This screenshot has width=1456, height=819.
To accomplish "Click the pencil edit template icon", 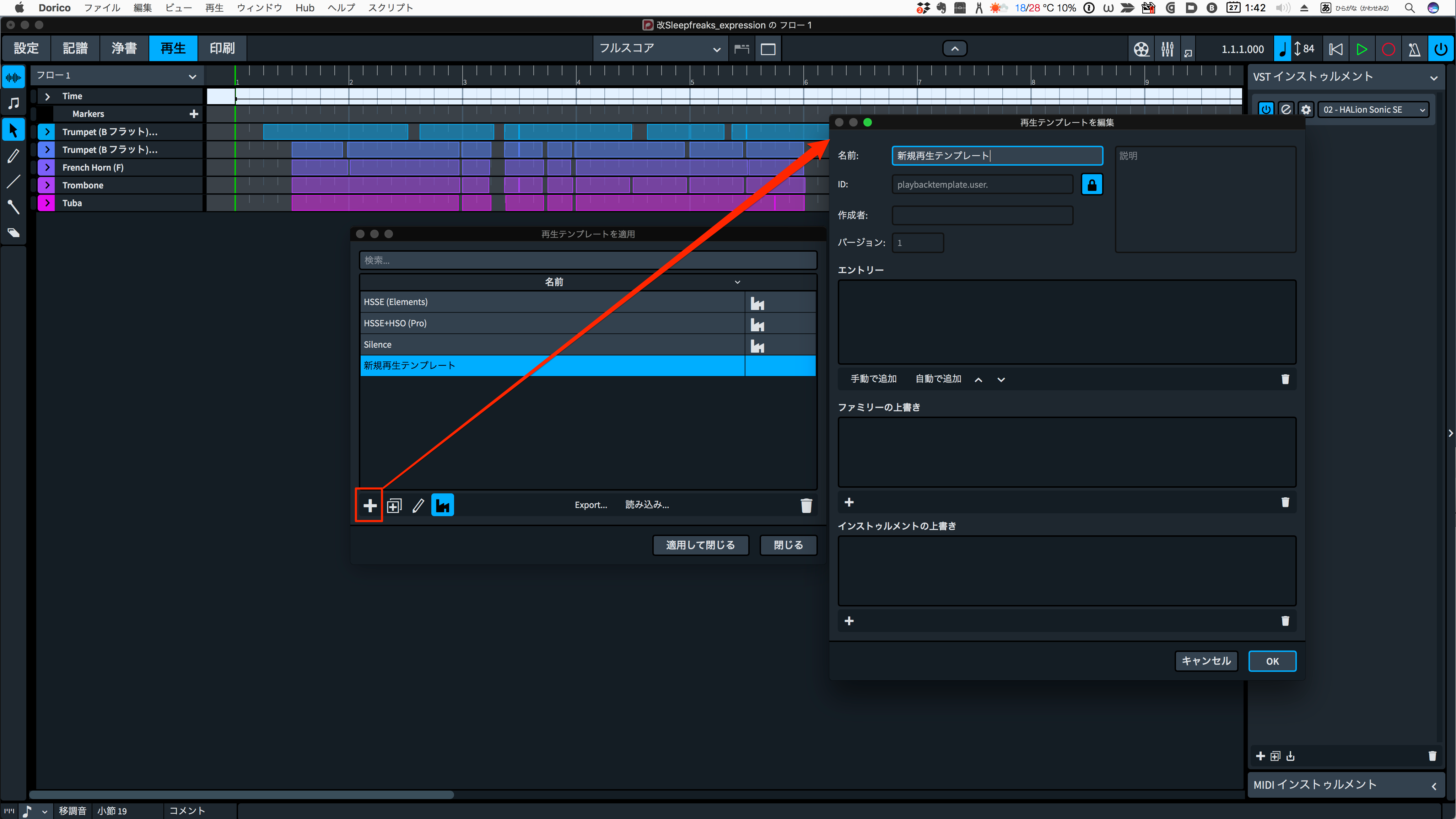I will click(x=418, y=505).
